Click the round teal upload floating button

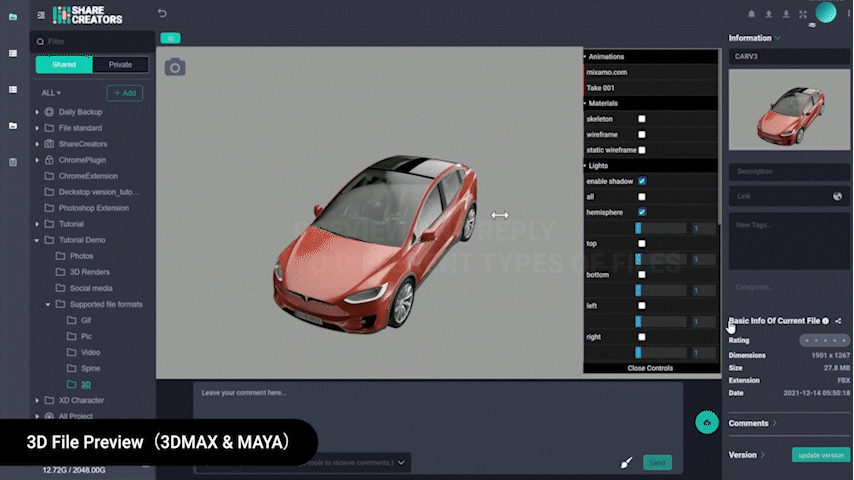tap(707, 422)
